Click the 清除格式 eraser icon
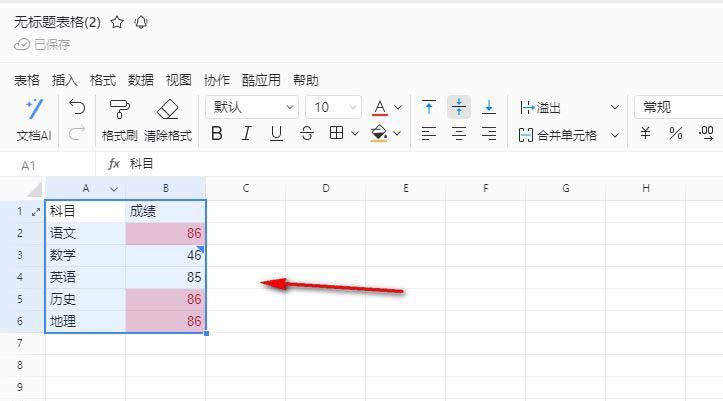The height and width of the screenshot is (401, 723). pos(167,119)
